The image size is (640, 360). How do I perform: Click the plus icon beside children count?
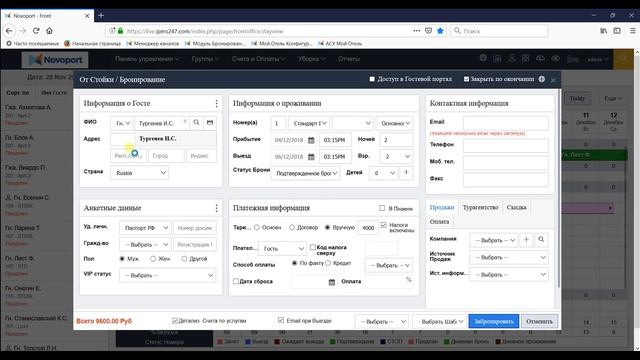coord(406,173)
